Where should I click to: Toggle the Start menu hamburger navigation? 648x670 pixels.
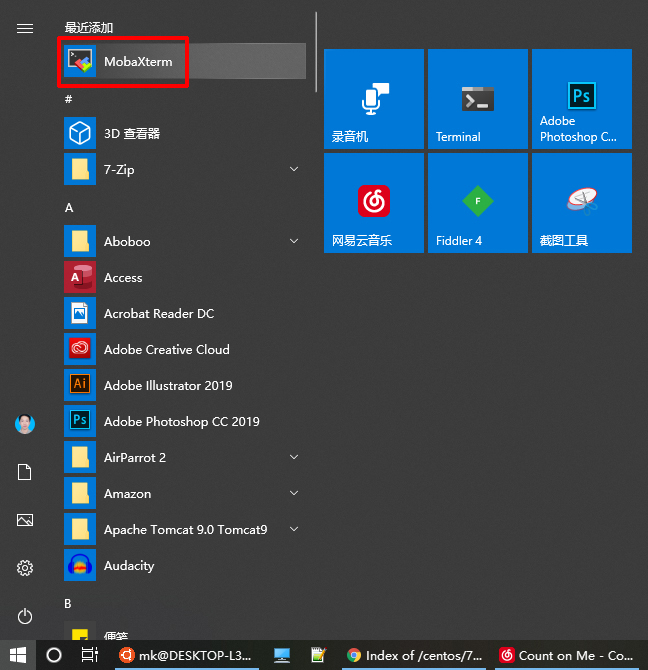(25, 29)
